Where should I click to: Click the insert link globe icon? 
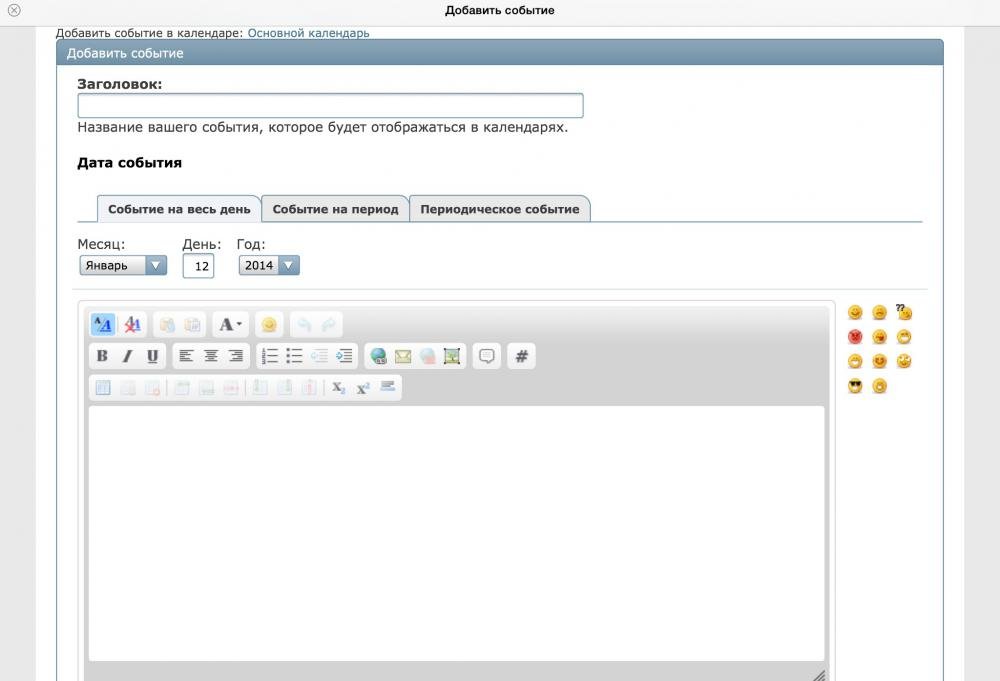378,356
